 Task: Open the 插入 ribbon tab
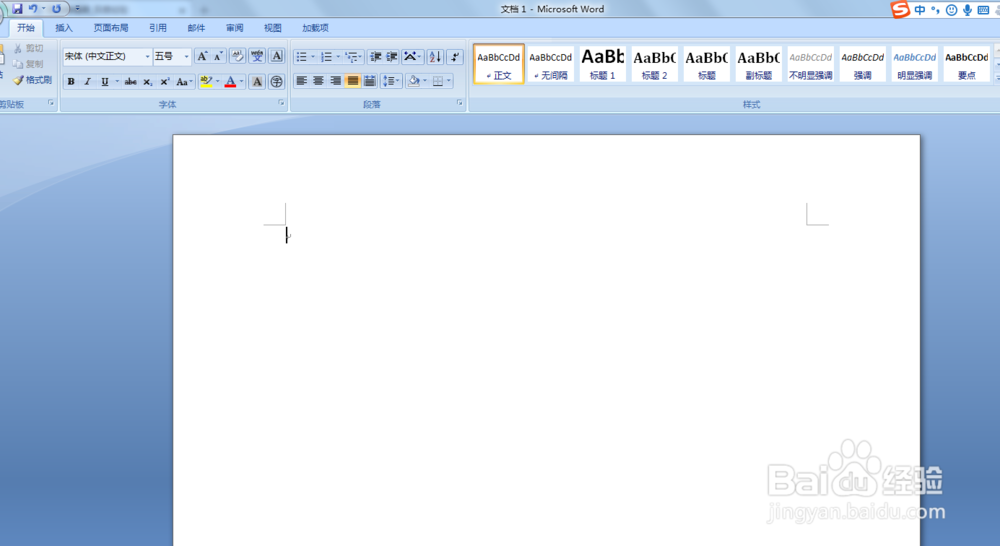(64, 28)
